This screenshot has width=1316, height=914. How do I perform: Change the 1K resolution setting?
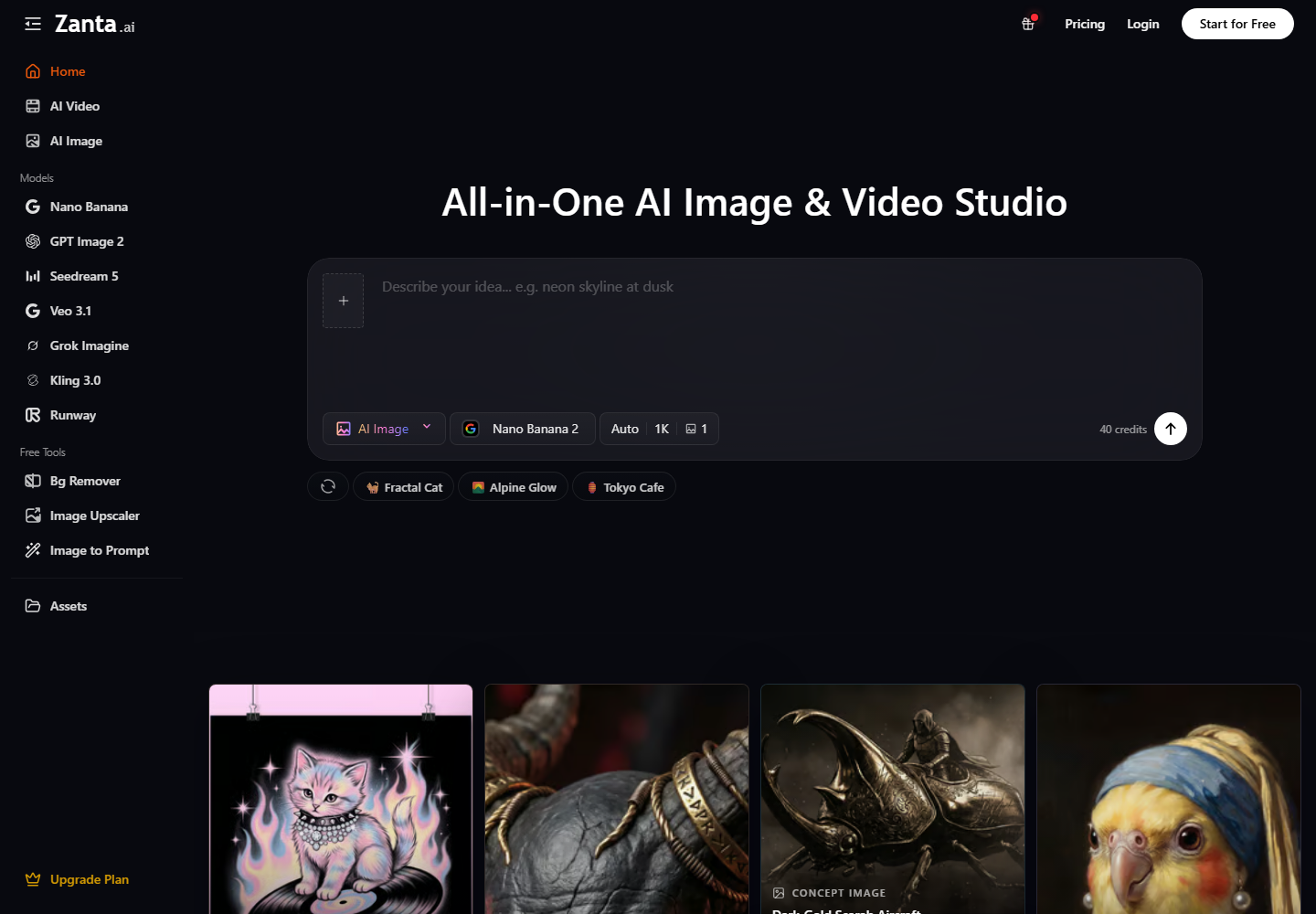coord(662,429)
